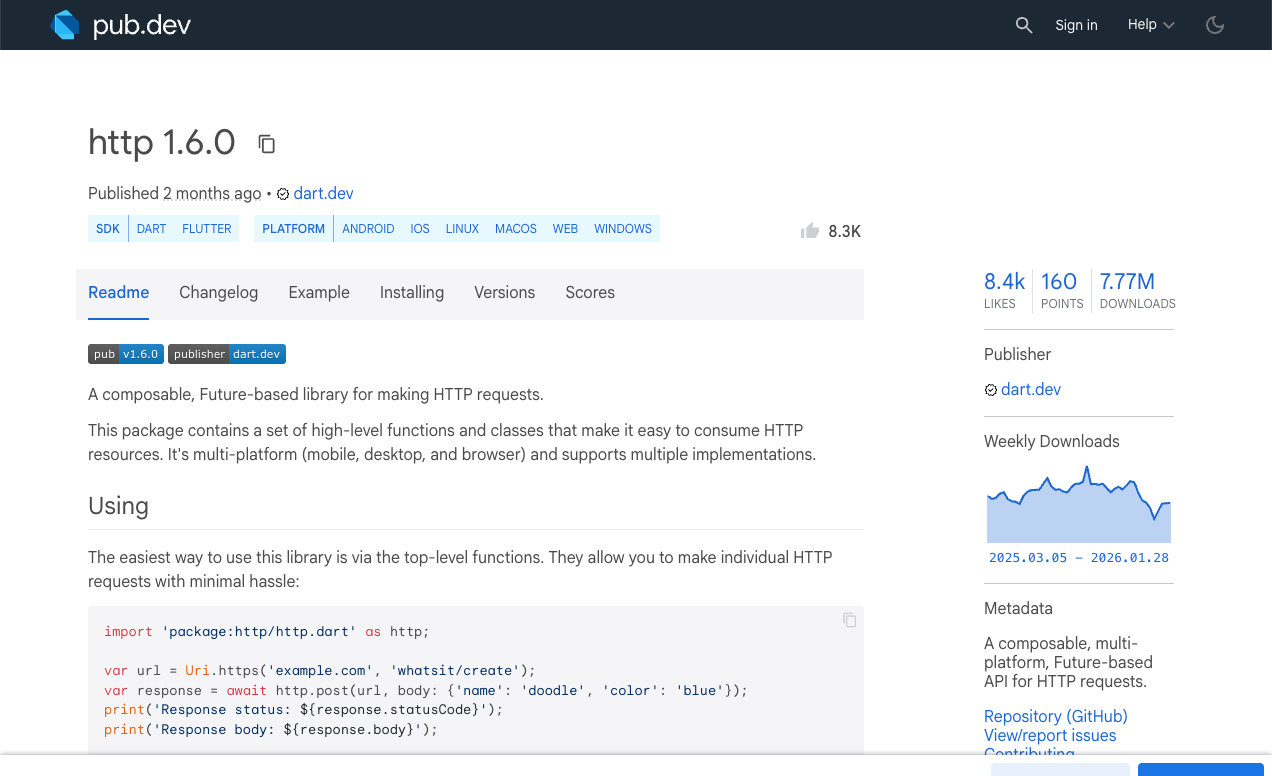Click the http 1.6.0 page title
The width and height of the screenshot is (1272, 776).
(162, 143)
